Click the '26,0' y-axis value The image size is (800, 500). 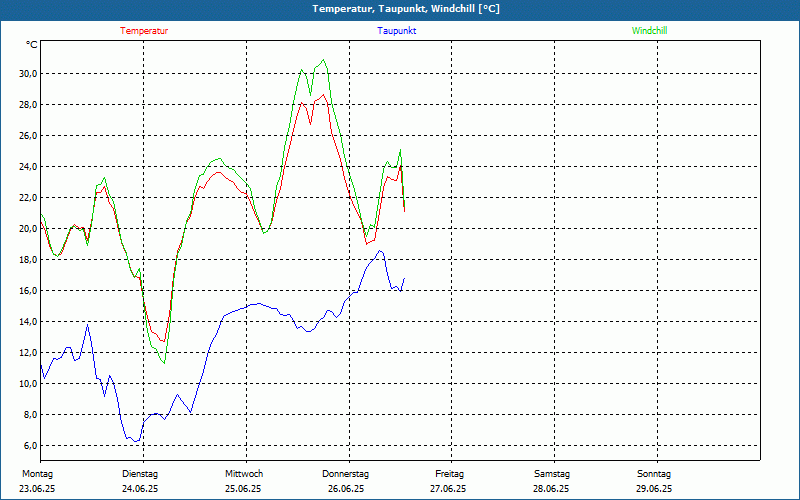coord(27,136)
